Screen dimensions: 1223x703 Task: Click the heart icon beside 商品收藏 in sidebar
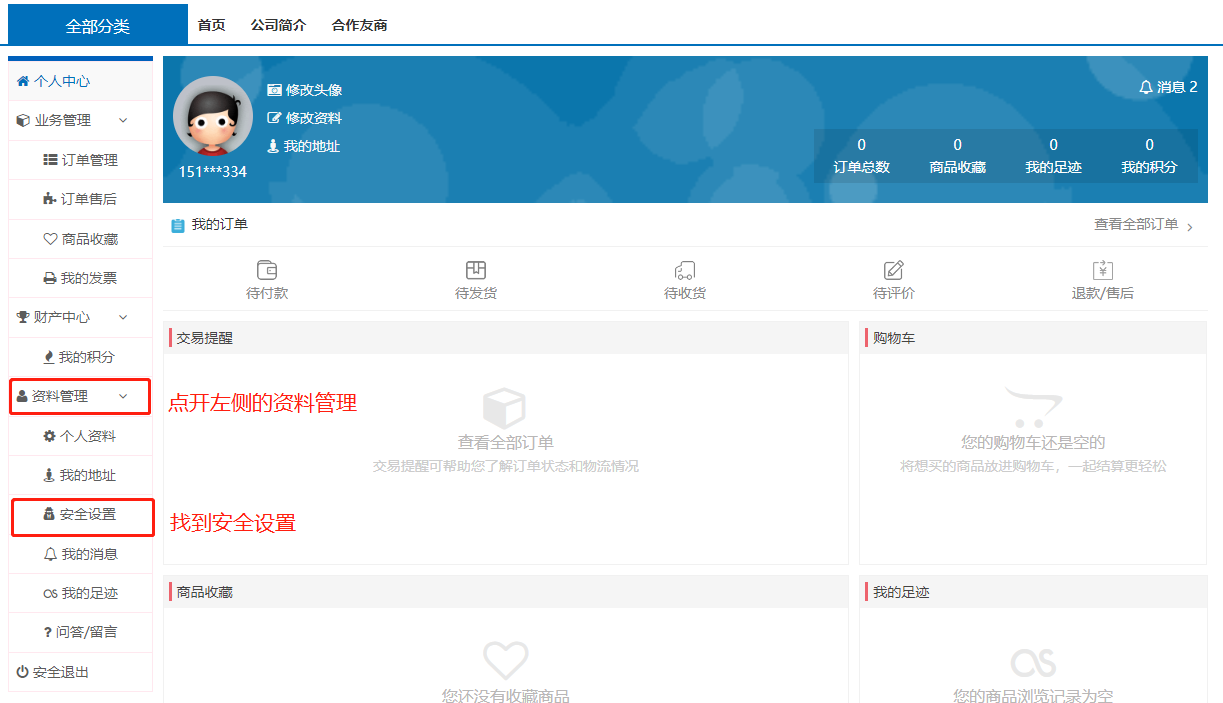50,239
